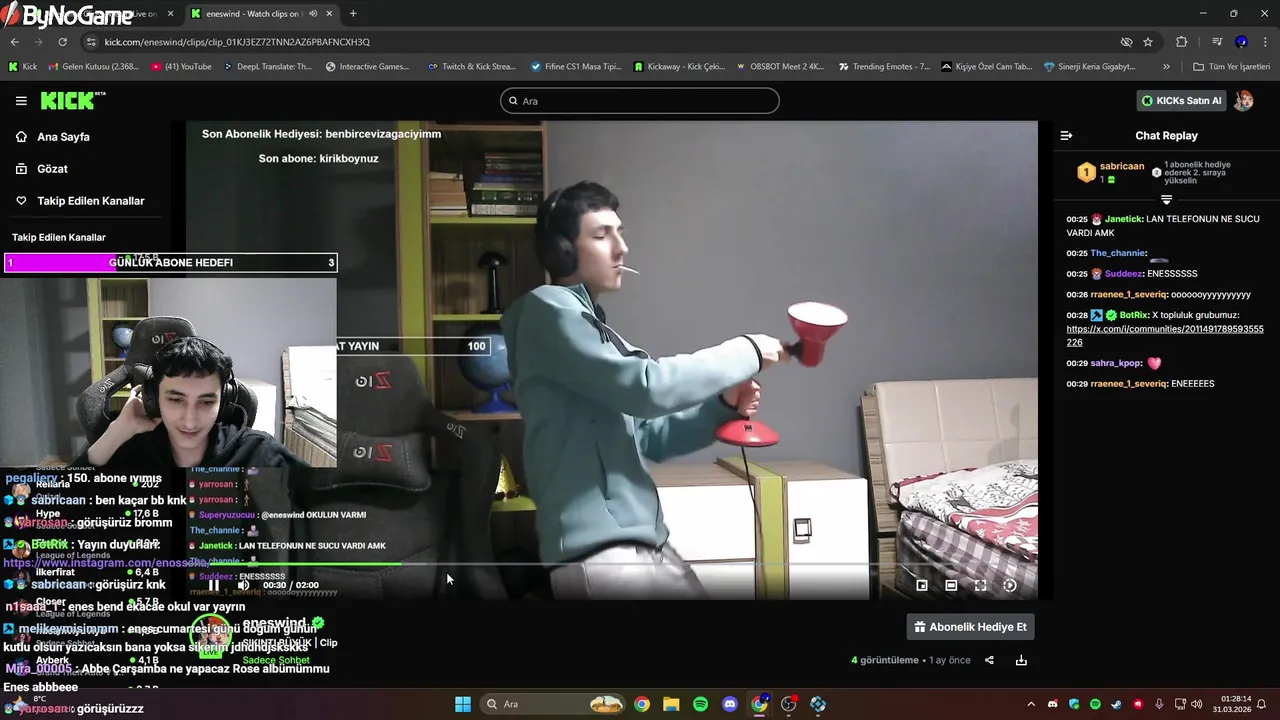Open Spotify from the taskbar
1280x720 pixels.
click(x=701, y=704)
